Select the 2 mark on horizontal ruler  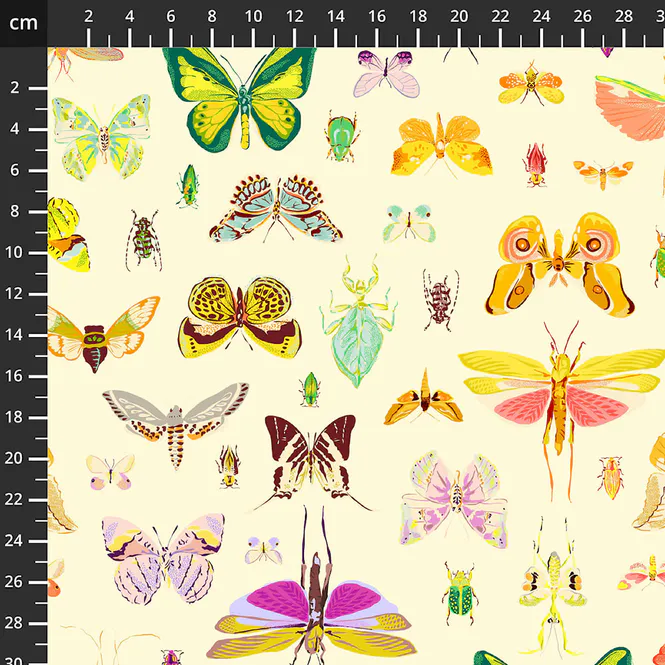[88, 17]
